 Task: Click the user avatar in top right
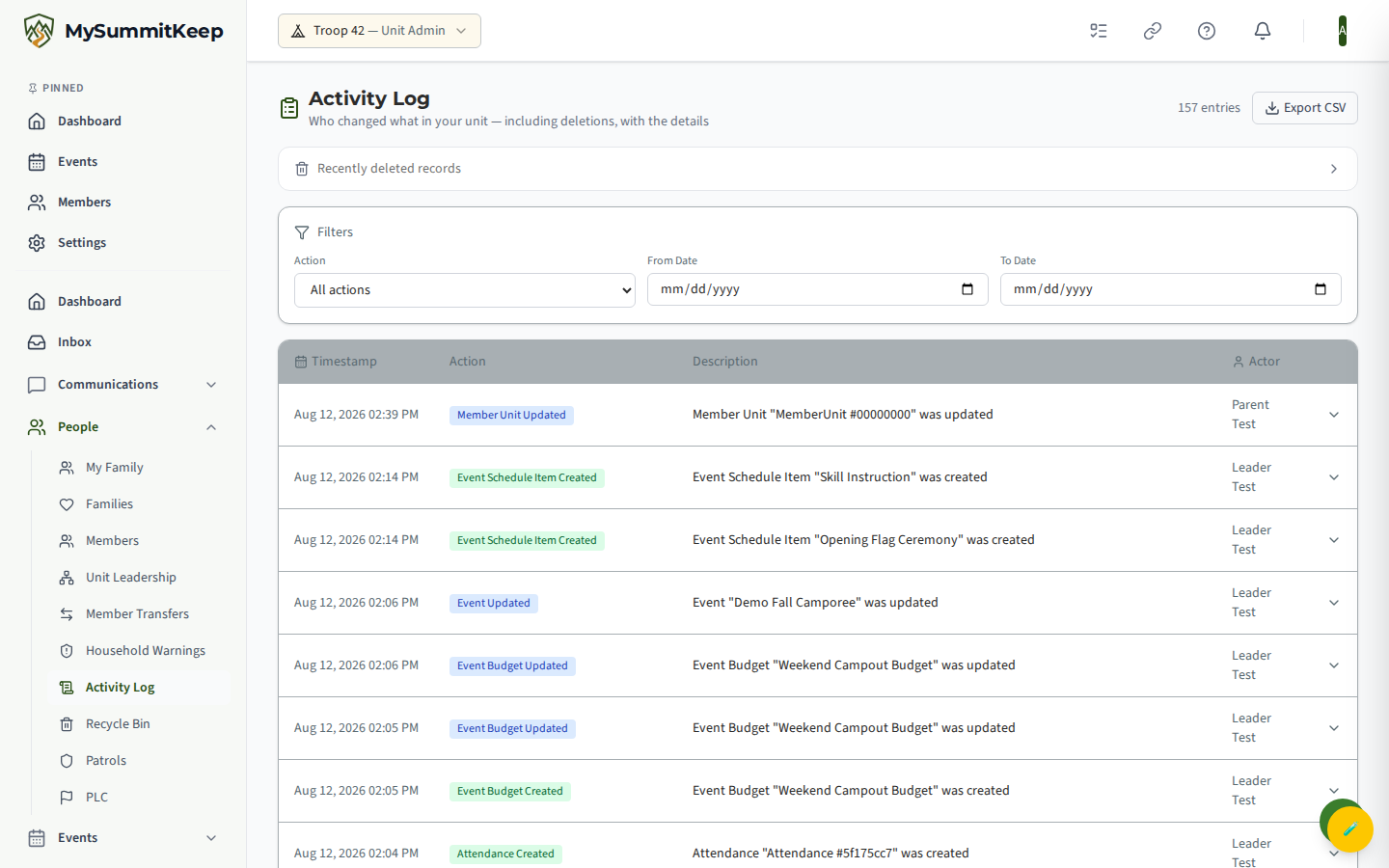pos(1342,31)
